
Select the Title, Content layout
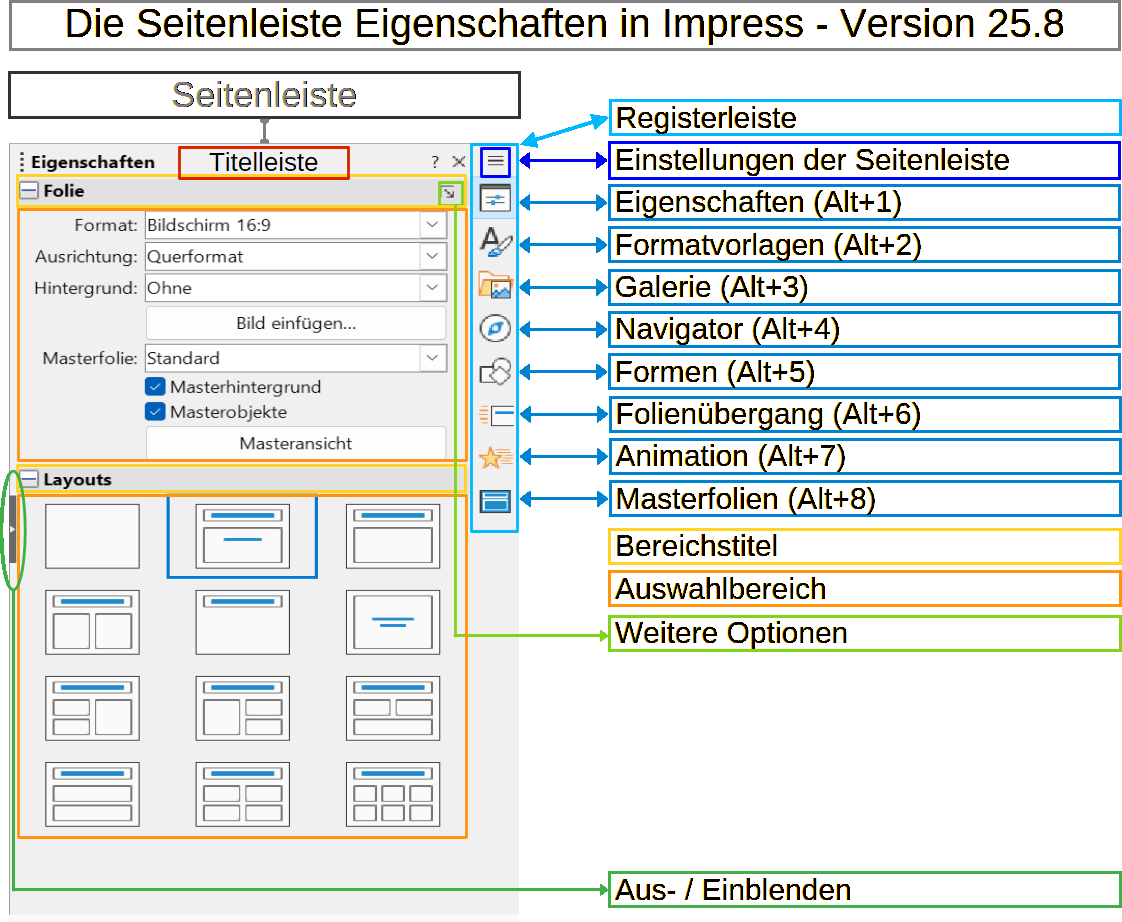pyautogui.click(x=393, y=536)
